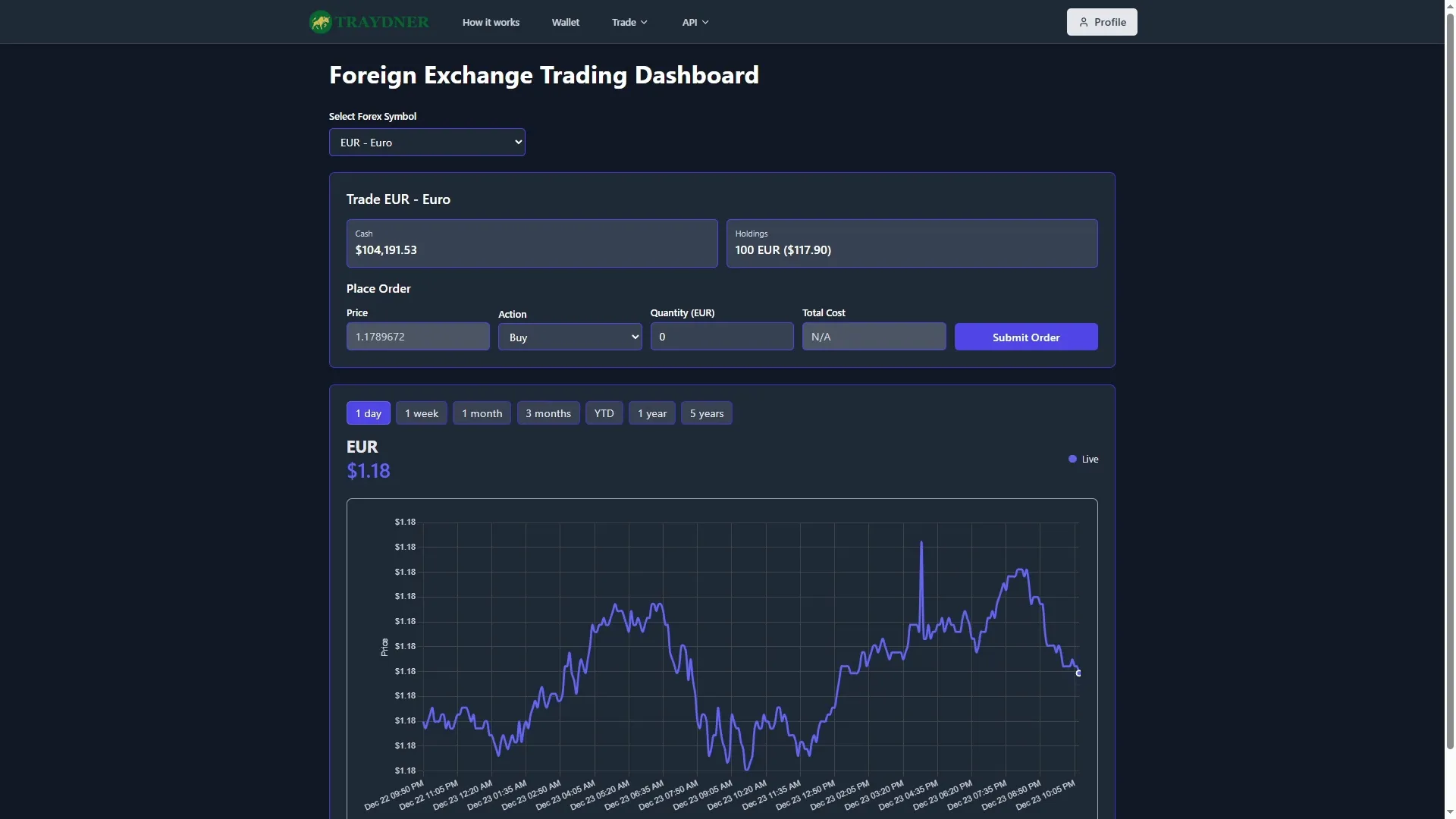Expand the API menu chevron

(x=705, y=22)
